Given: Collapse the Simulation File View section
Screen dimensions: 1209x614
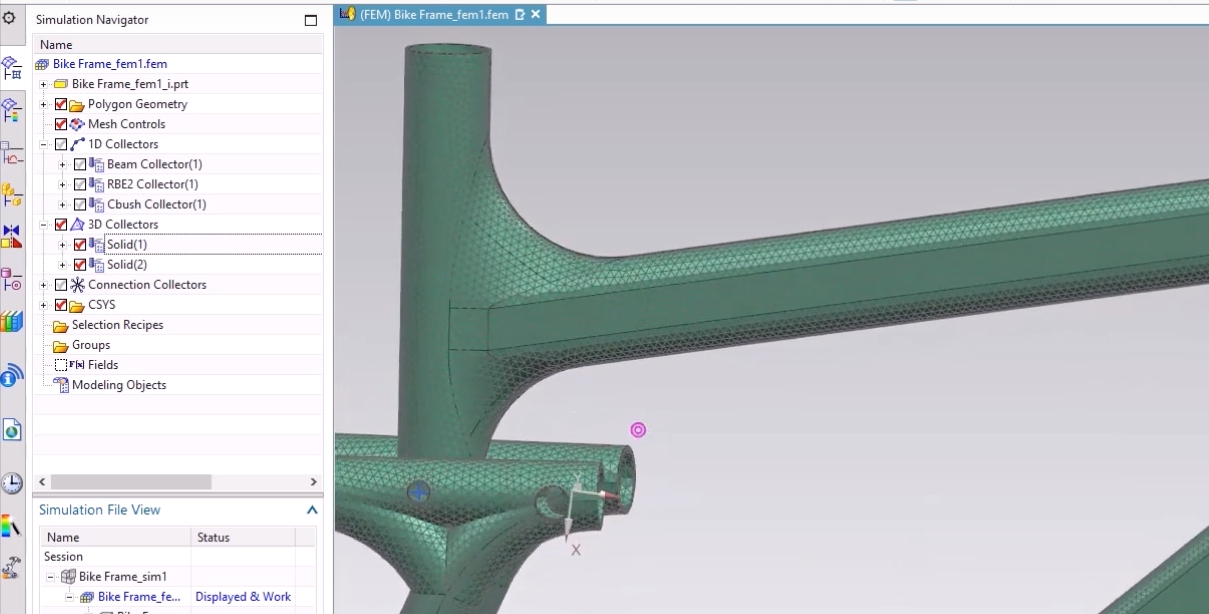Looking at the screenshot, I should pos(311,509).
